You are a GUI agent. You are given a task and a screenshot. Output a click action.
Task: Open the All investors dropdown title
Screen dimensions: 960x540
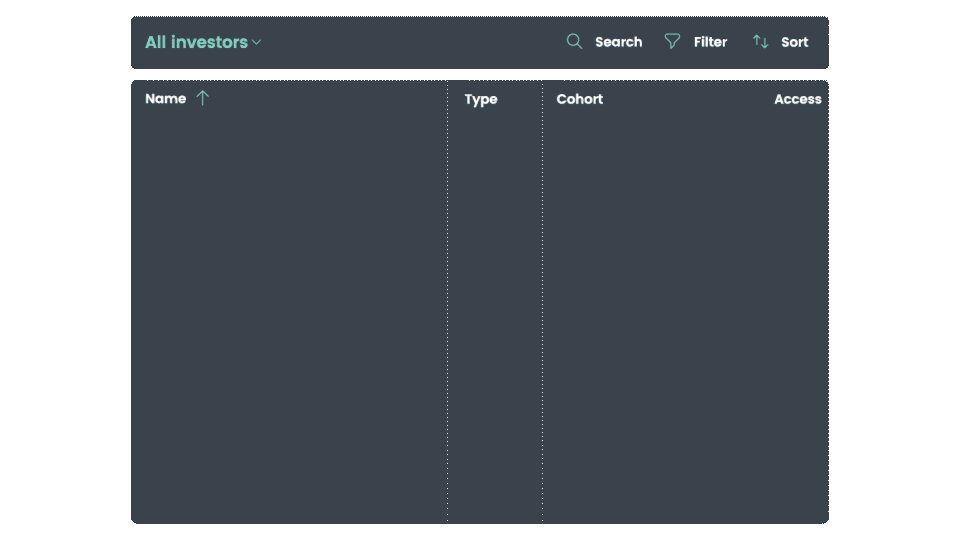pyautogui.click(x=197, y=42)
